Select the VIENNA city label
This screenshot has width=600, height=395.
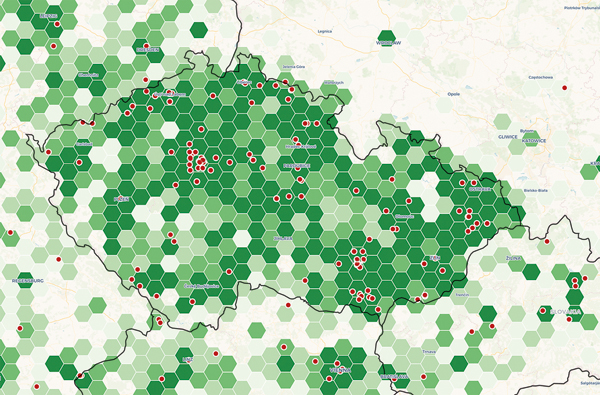point(340,371)
